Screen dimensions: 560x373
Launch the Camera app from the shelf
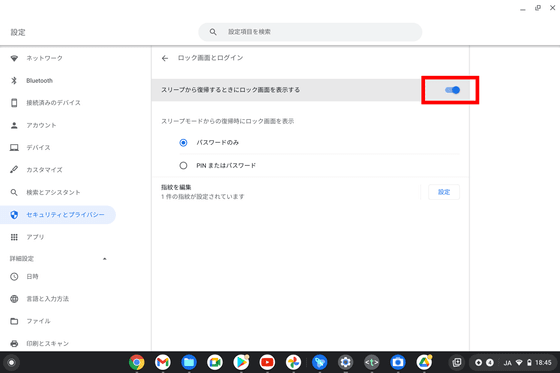[x=398, y=362]
